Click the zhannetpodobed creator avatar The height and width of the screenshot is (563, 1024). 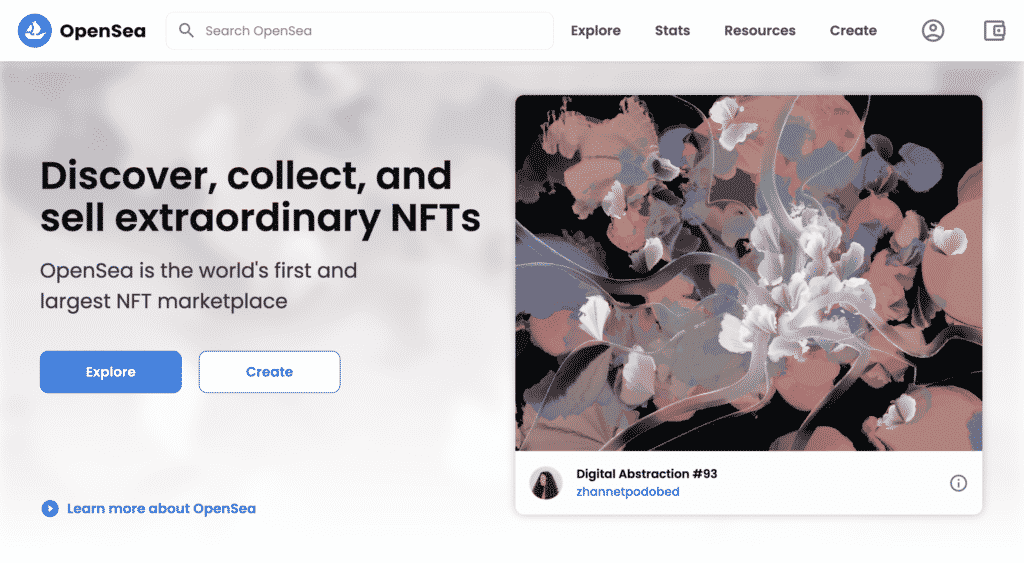(546, 483)
